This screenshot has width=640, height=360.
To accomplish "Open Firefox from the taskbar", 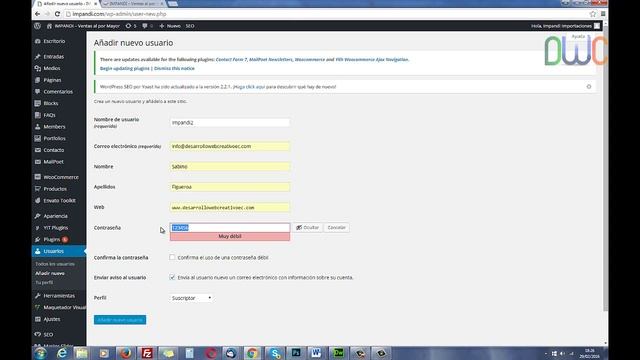I will pyautogui.click(x=126, y=353).
